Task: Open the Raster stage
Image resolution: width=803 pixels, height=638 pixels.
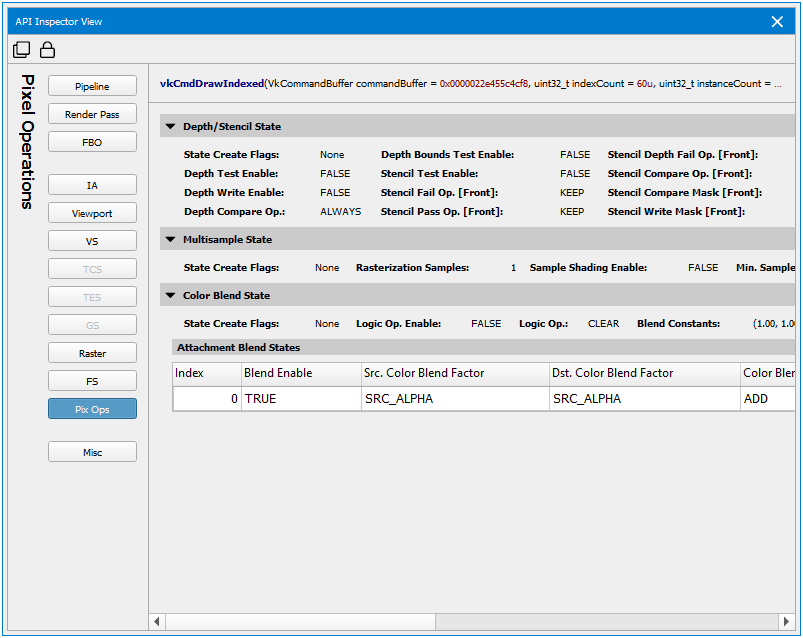Action: point(92,354)
